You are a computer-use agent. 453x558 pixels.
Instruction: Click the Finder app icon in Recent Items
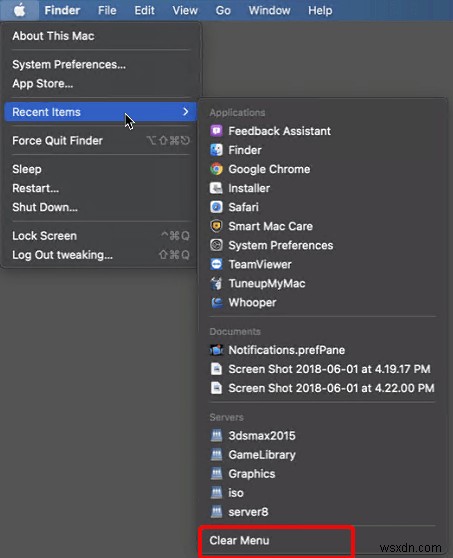[216, 150]
